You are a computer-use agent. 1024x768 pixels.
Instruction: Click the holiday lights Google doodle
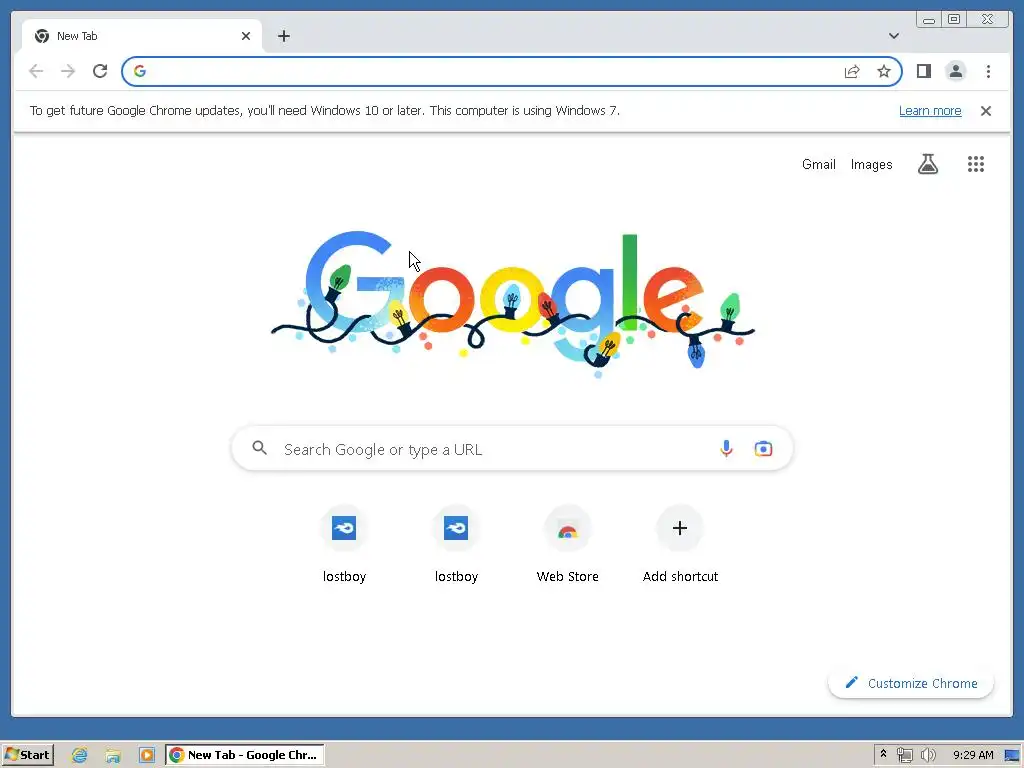point(513,306)
